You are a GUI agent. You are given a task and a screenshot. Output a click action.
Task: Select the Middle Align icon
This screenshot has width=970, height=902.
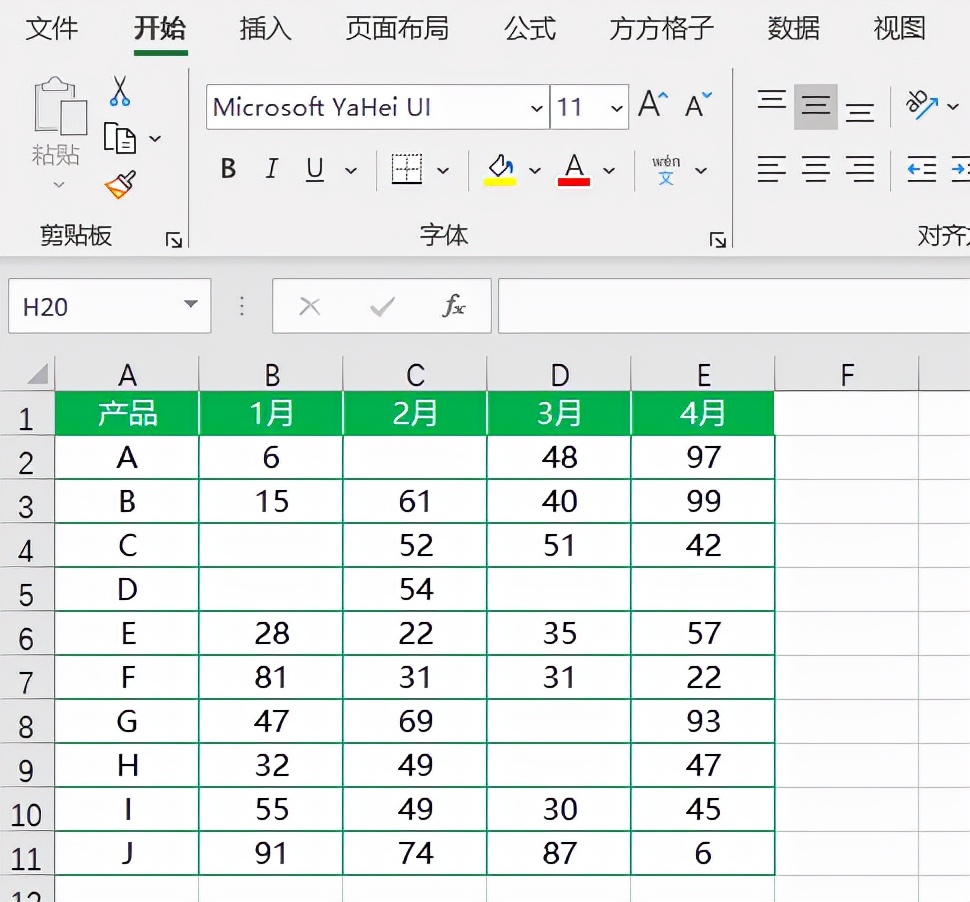tap(815, 105)
